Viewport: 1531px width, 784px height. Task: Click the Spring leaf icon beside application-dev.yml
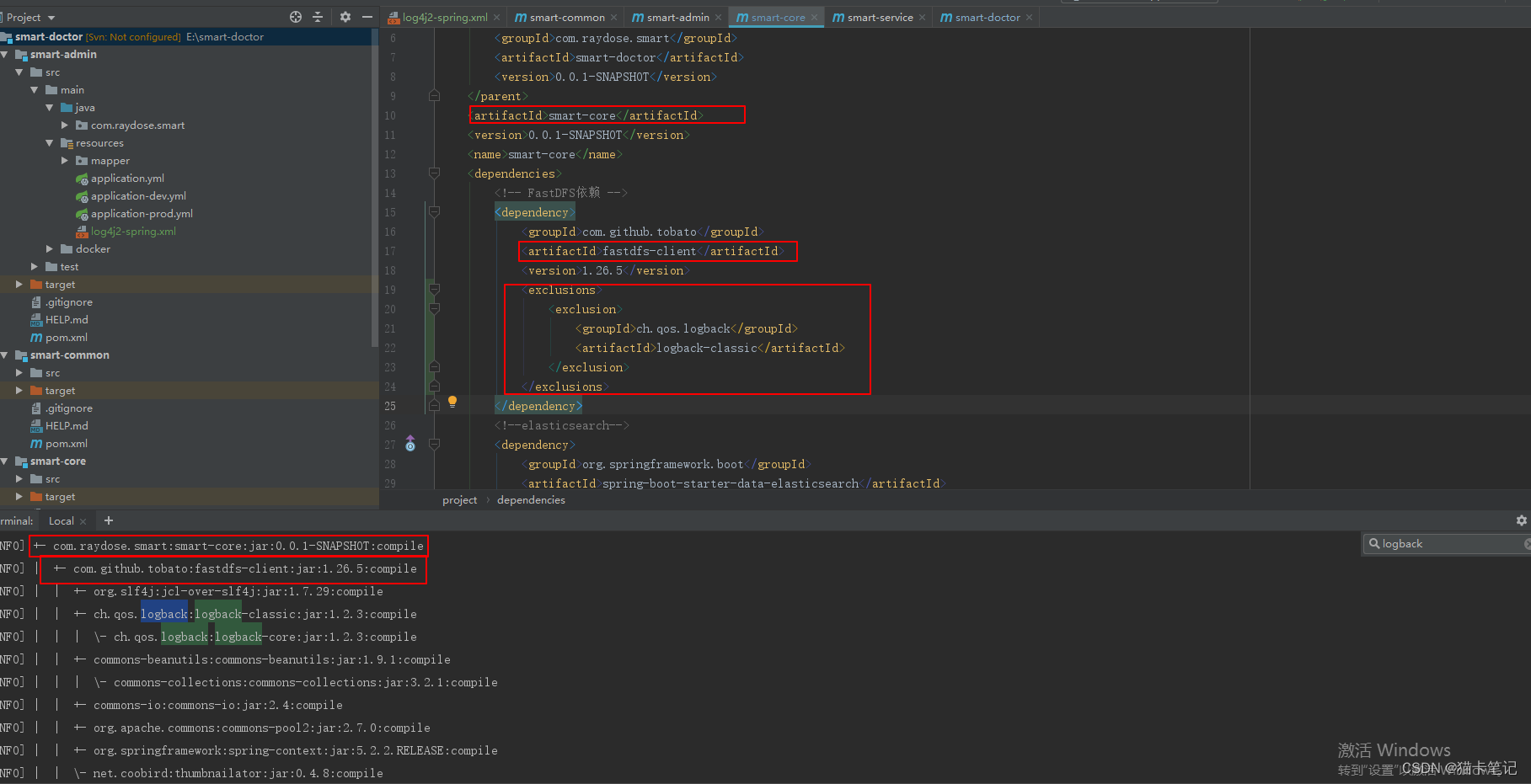pyautogui.click(x=81, y=195)
